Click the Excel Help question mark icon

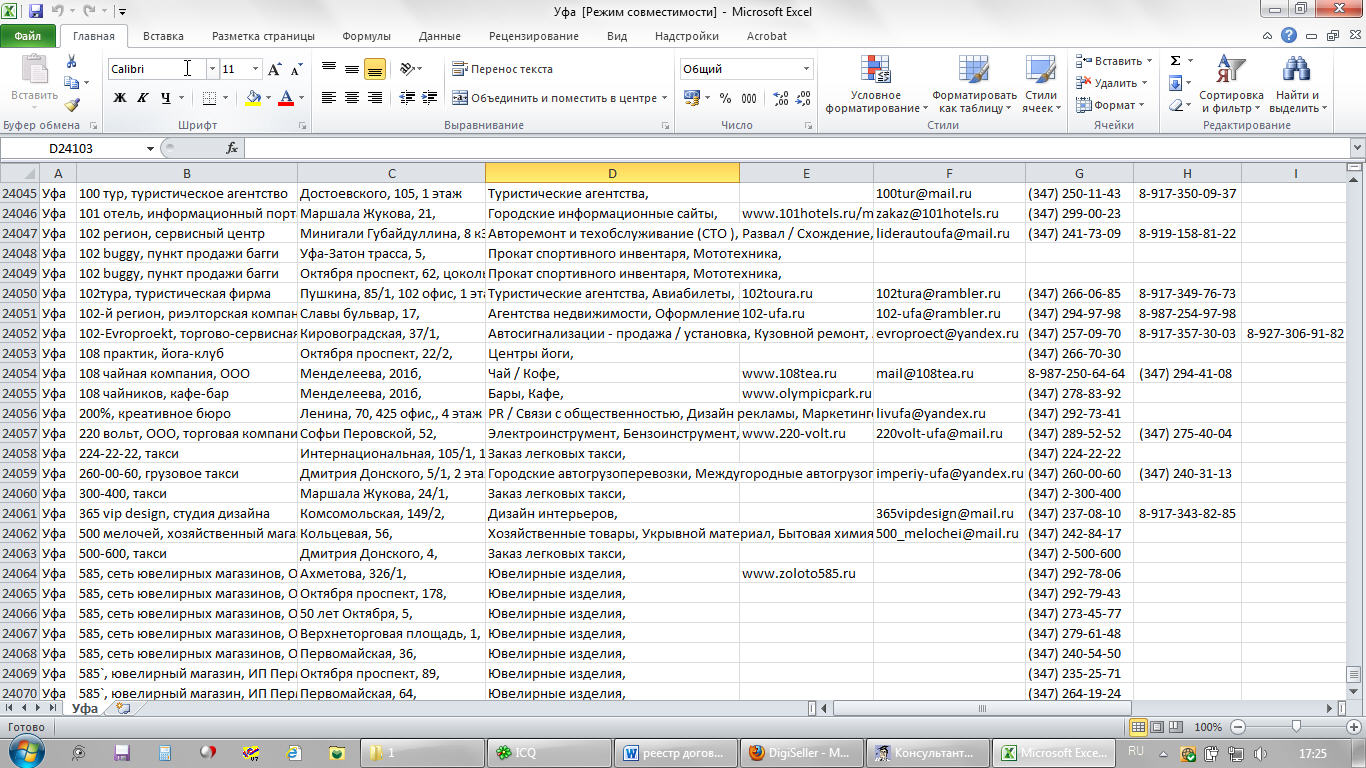coord(1290,36)
